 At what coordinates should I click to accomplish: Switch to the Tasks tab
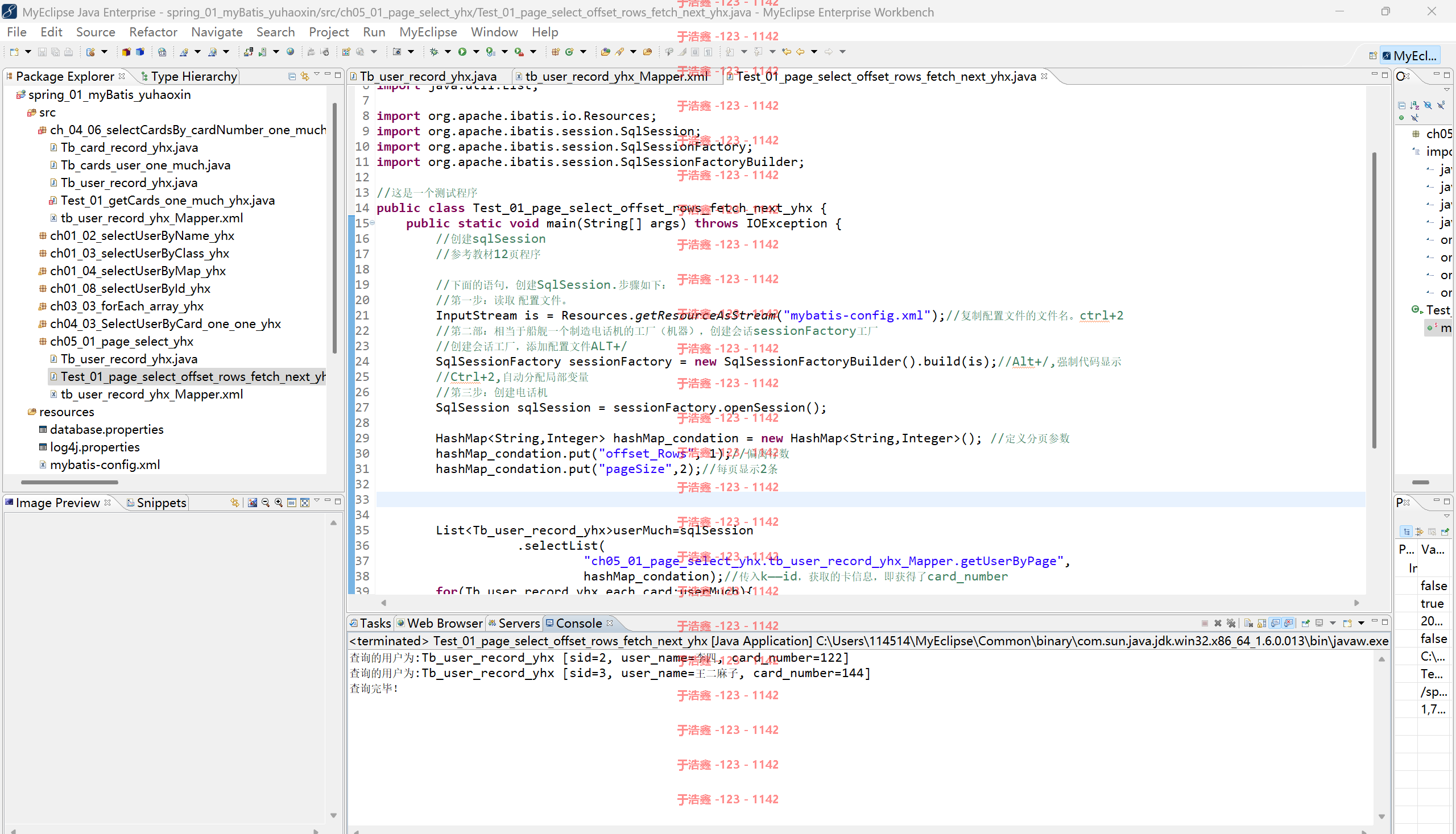tap(370, 623)
